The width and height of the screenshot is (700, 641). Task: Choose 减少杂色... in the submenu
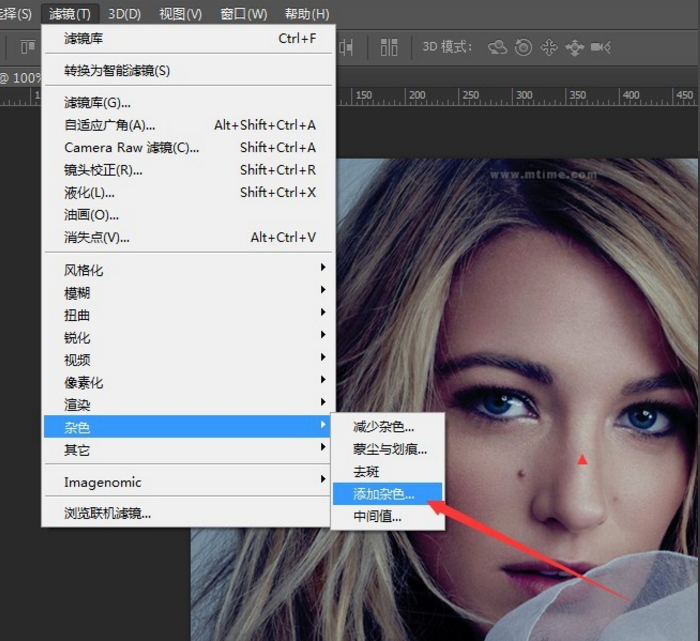point(384,427)
